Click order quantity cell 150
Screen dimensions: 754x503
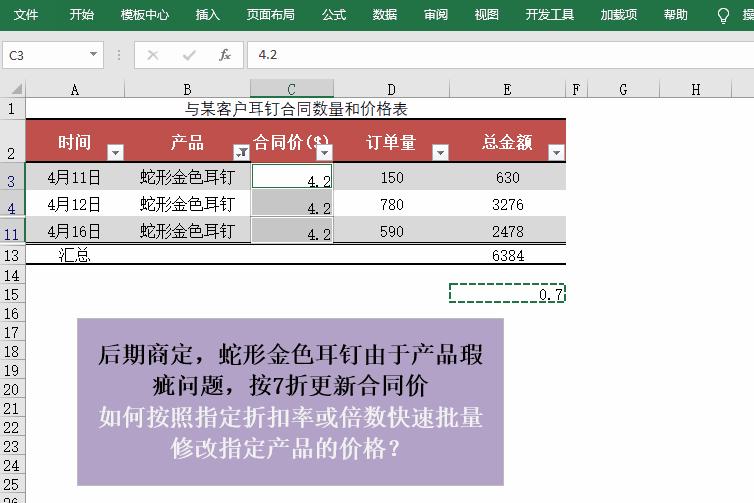coord(391,177)
